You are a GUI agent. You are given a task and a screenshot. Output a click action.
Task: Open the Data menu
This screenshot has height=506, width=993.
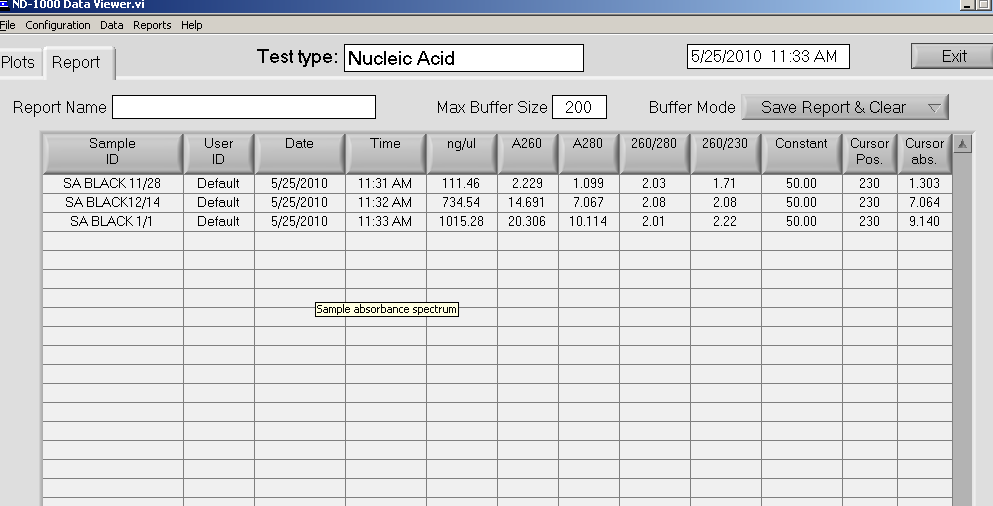click(111, 25)
